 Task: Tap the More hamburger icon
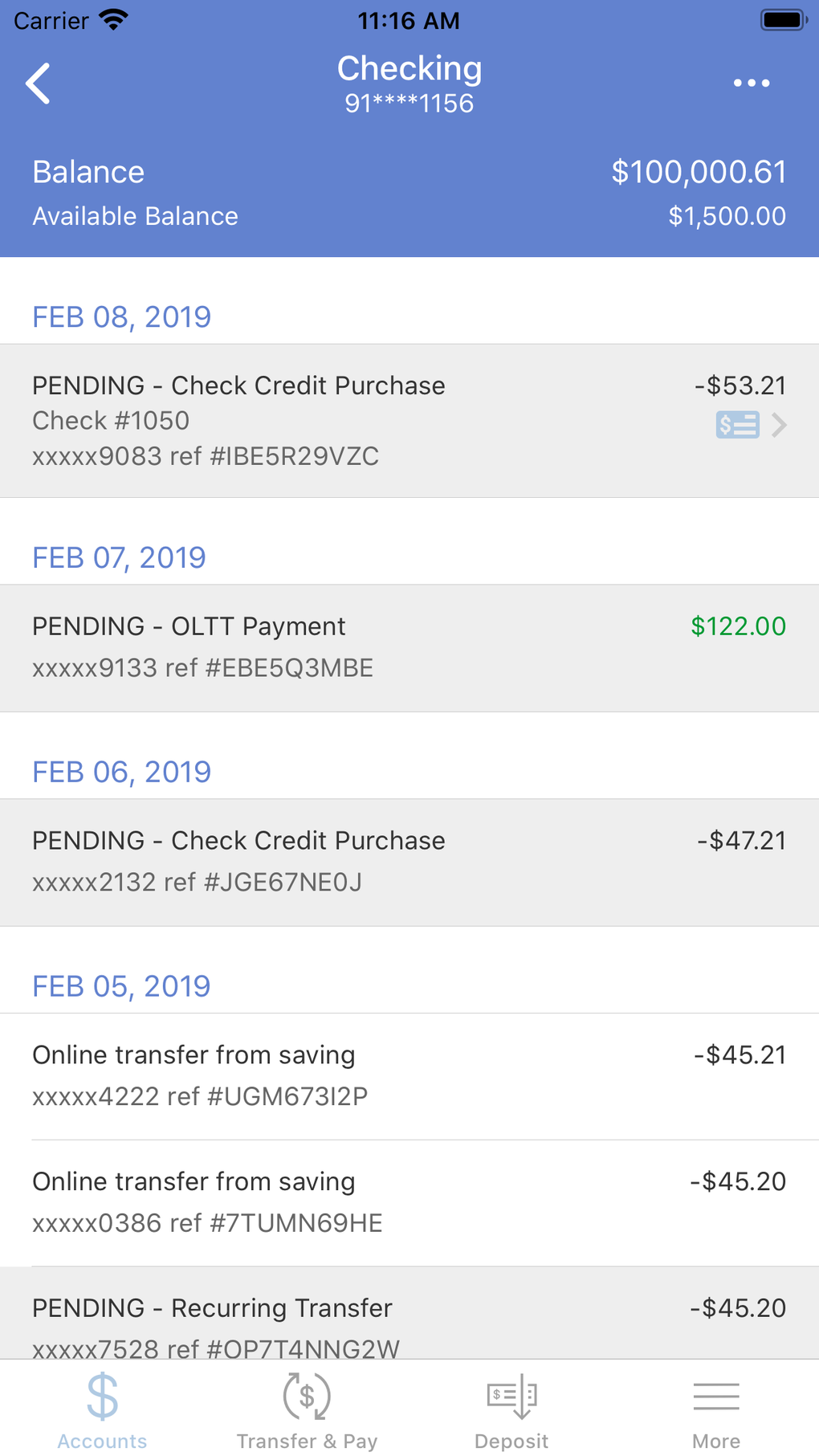coord(716,1397)
